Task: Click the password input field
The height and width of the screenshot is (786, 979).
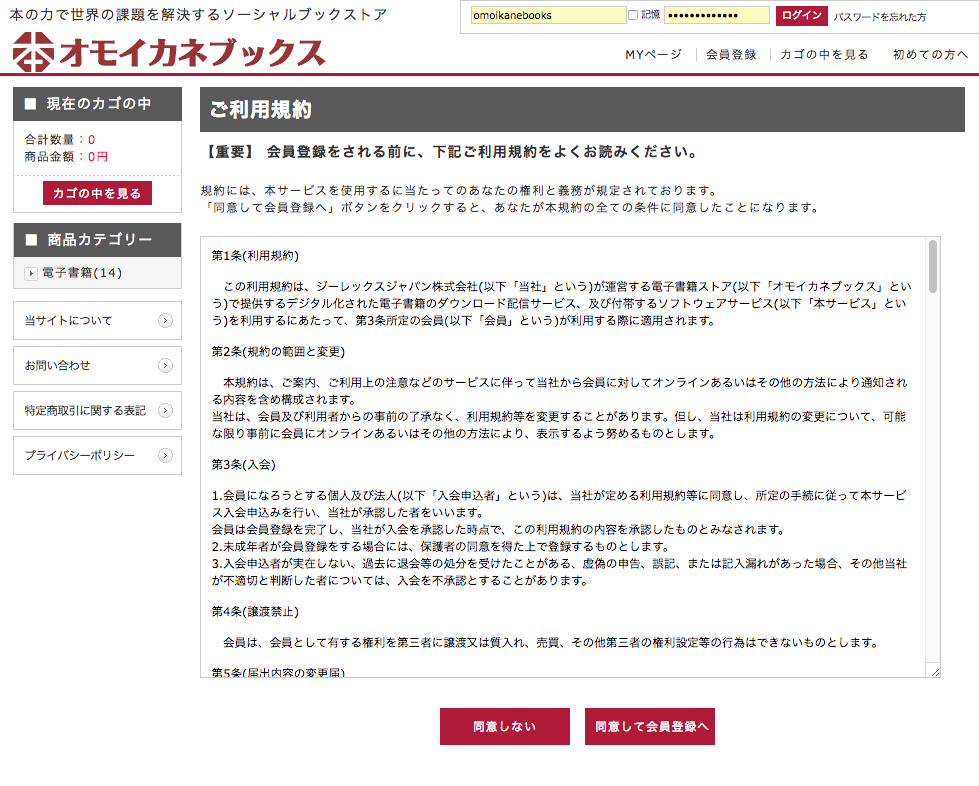Action: click(717, 15)
